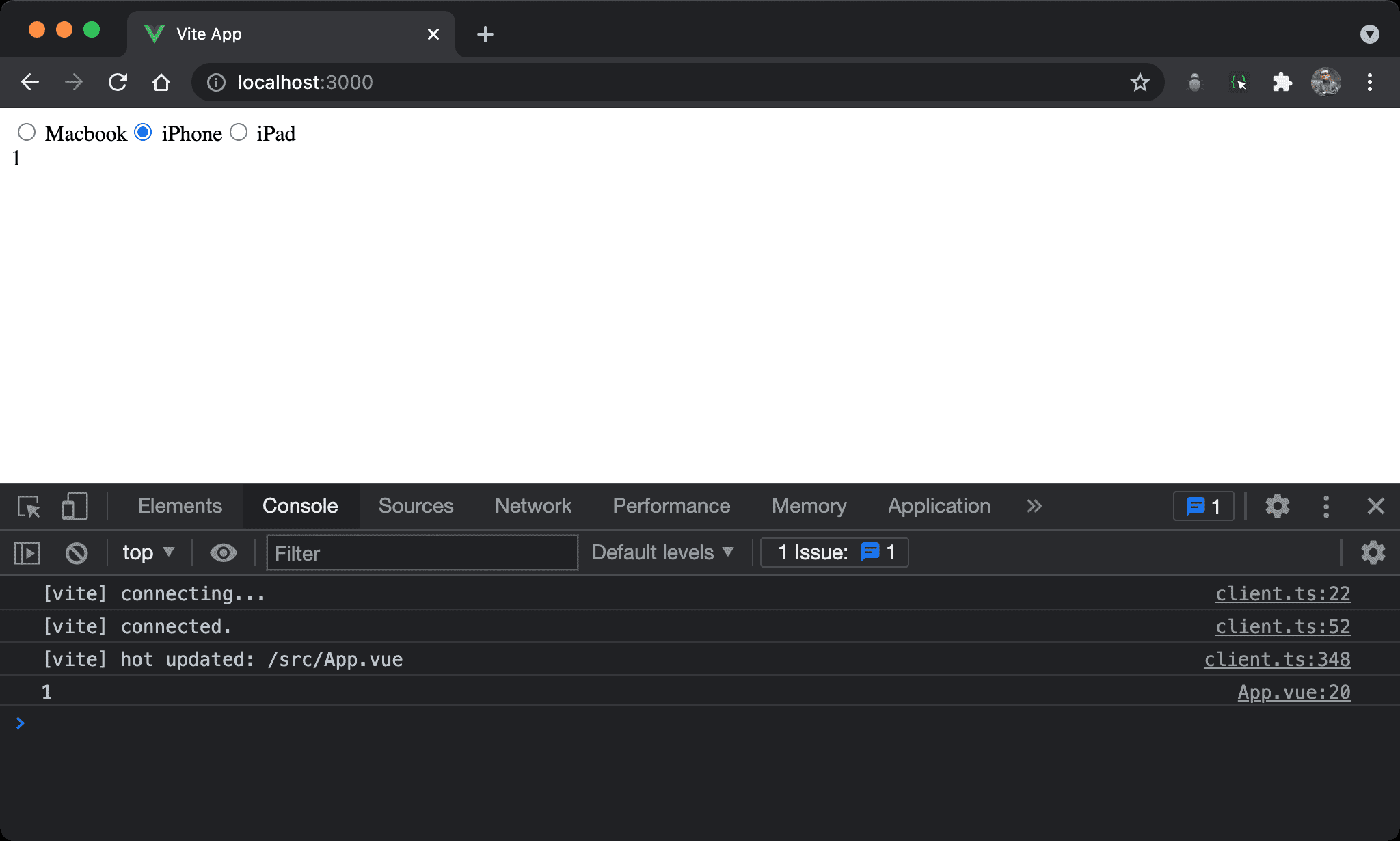Click the App.vue:20 source link
Screen dimensions: 1400x841
(x=1294, y=691)
